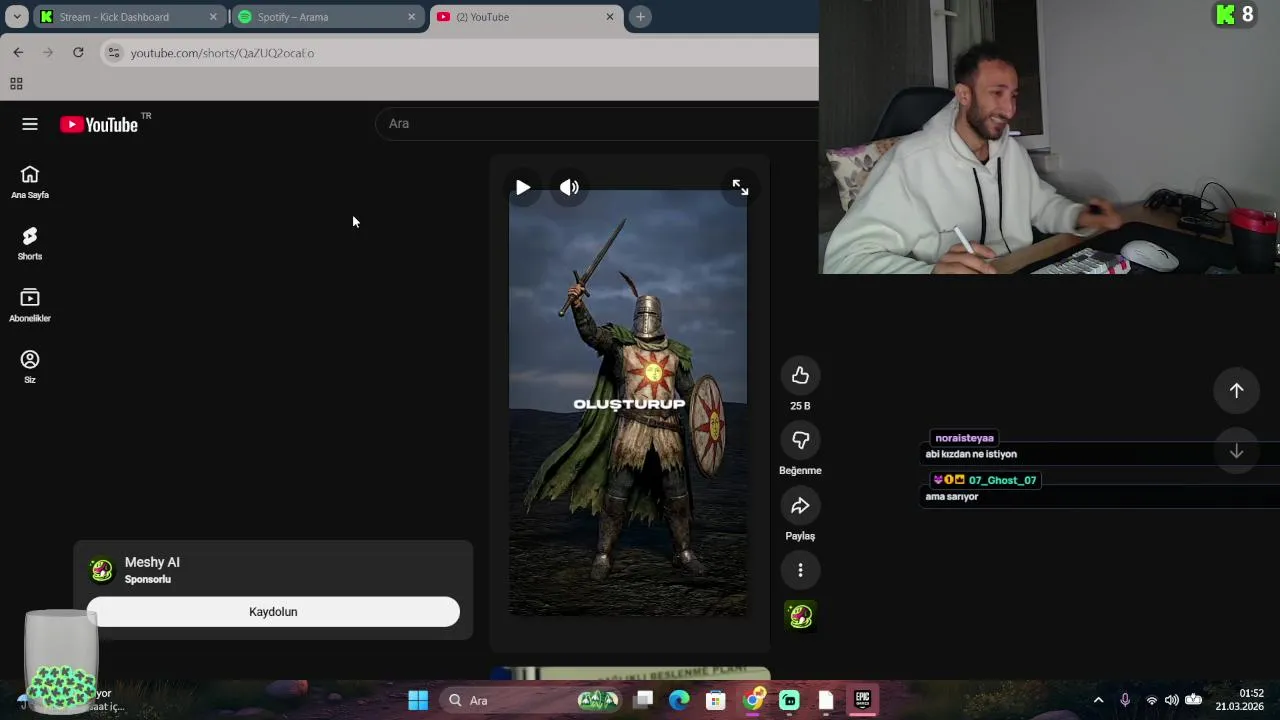Close the Kick Dashboard tab
Screen dimensions: 1280x720
click(x=213, y=17)
